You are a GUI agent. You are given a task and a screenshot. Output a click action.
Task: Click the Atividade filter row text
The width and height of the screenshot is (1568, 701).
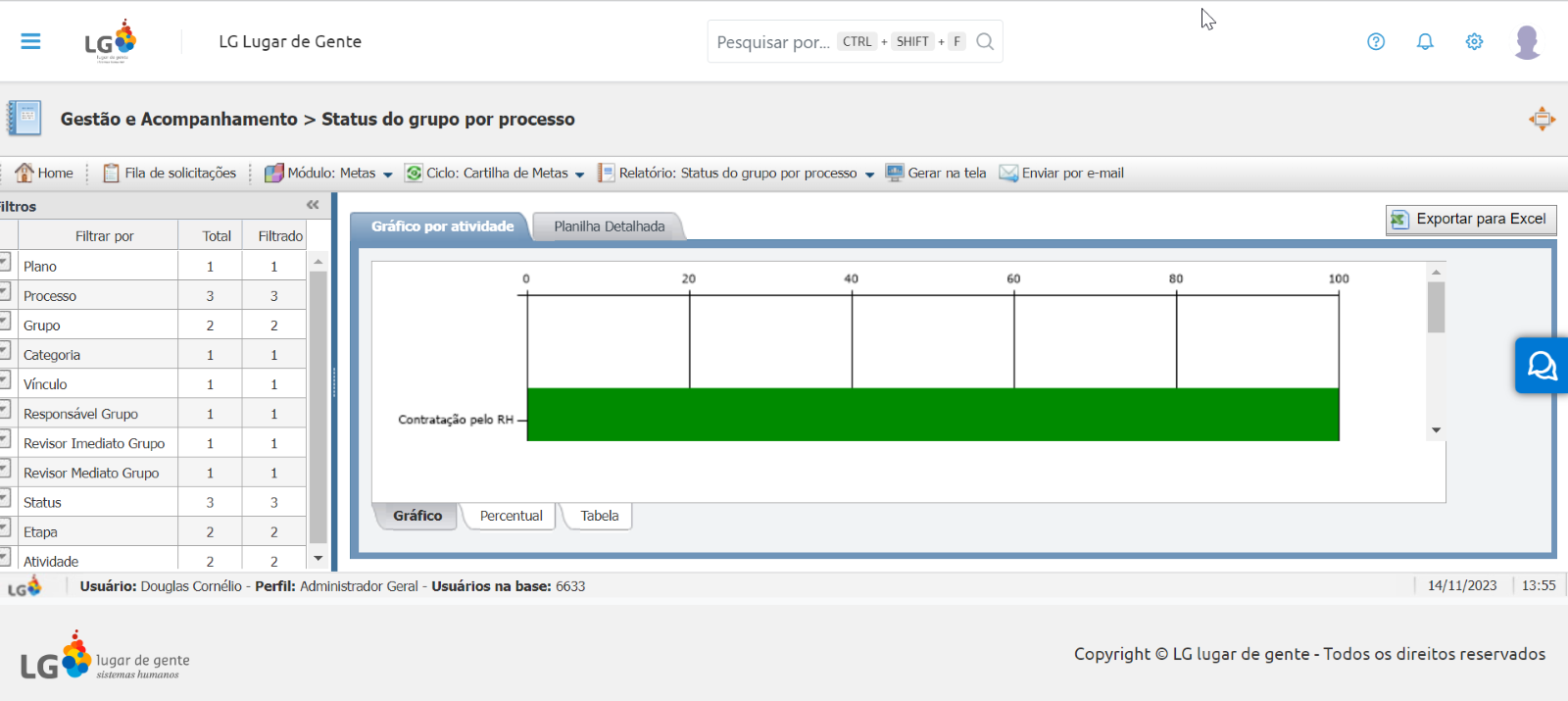tap(51, 562)
